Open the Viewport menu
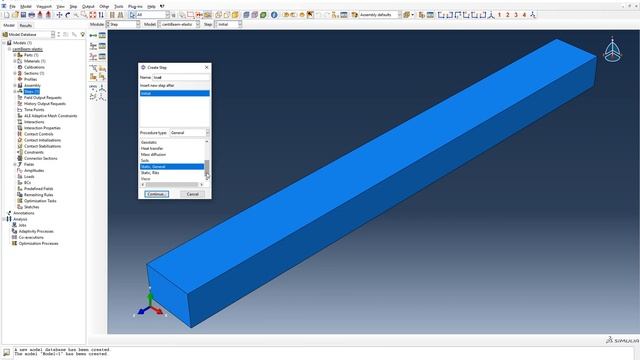 point(44,7)
